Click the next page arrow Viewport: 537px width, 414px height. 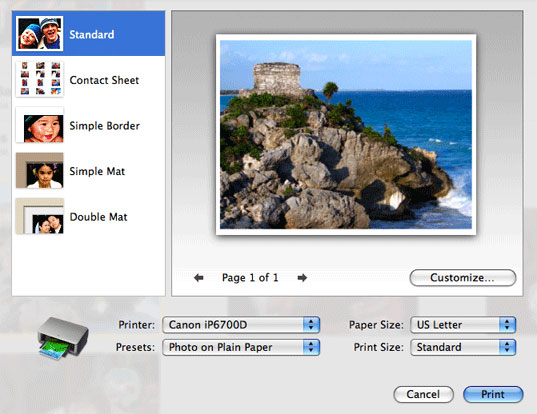point(302,277)
